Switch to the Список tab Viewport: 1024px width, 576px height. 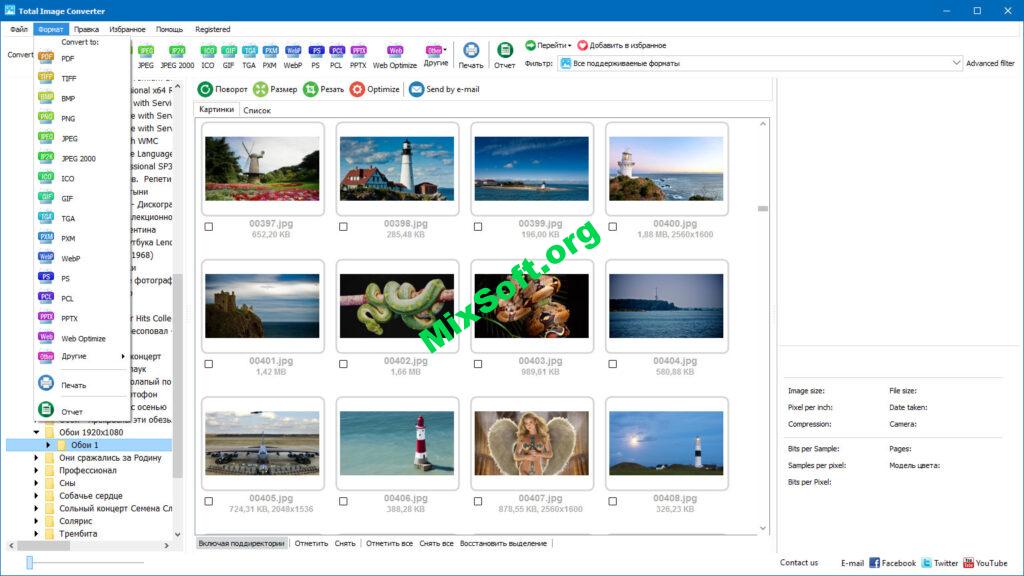(257, 110)
